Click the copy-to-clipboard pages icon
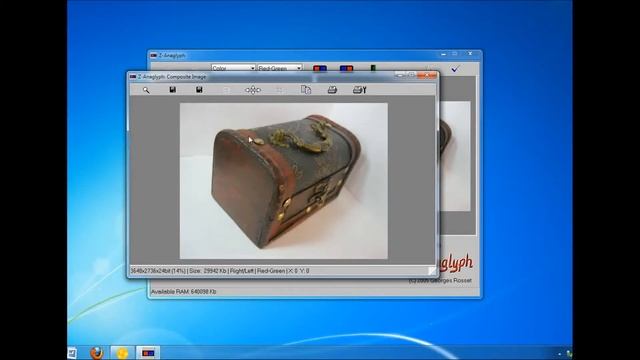This screenshot has height=360, width=640. coord(306,89)
